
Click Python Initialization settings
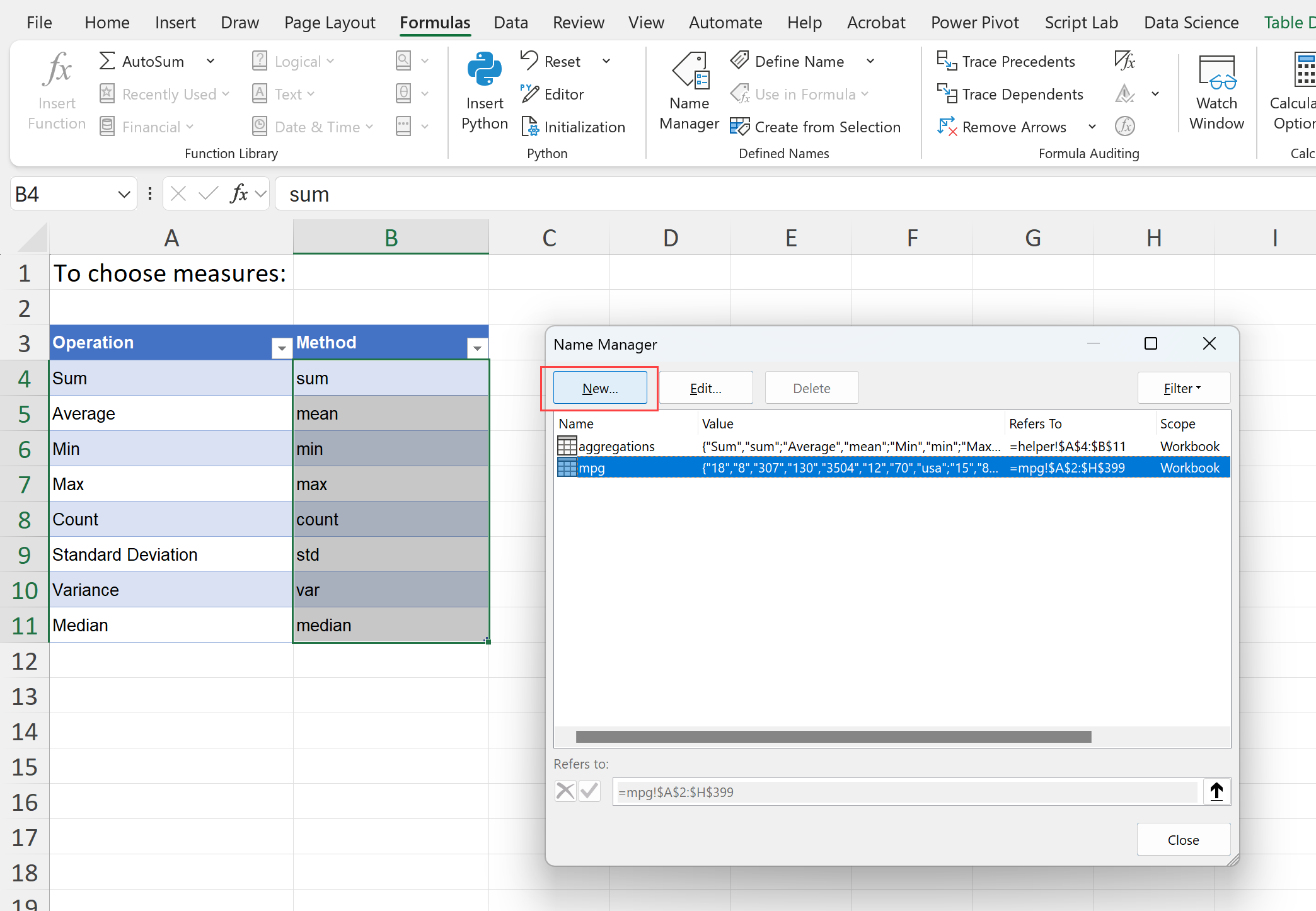(x=573, y=127)
